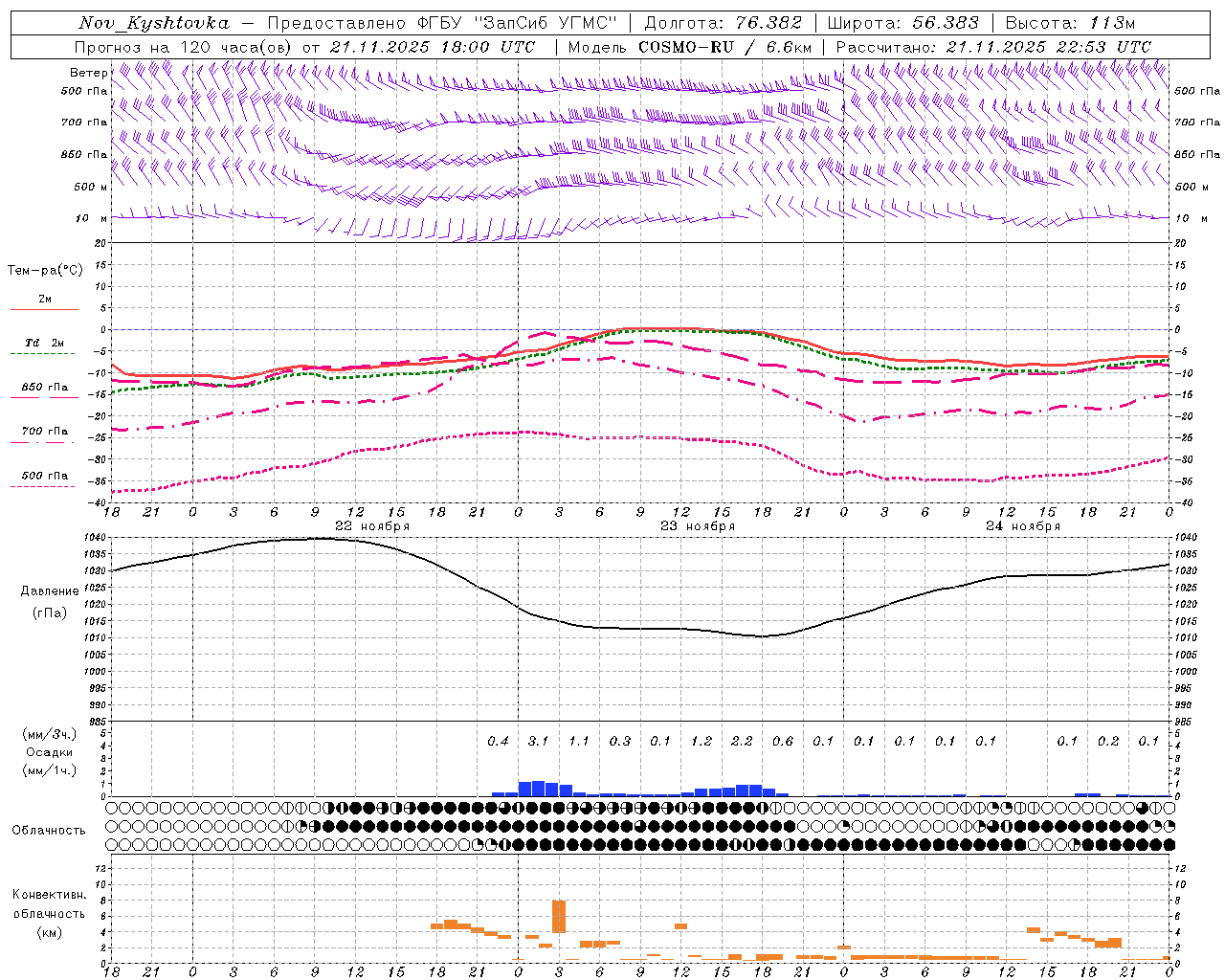Click the 0.3 precipitation total value

pyautogui.click(x=620, y=741)
